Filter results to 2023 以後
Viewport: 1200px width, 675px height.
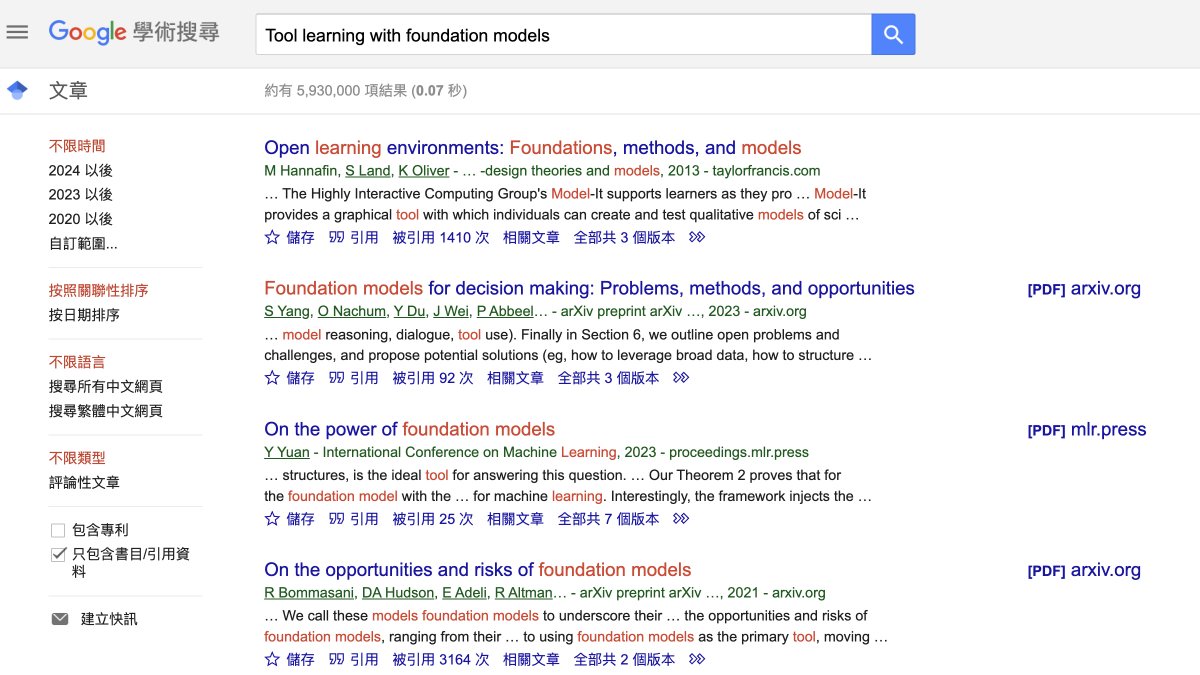click(x=80, y=194)
